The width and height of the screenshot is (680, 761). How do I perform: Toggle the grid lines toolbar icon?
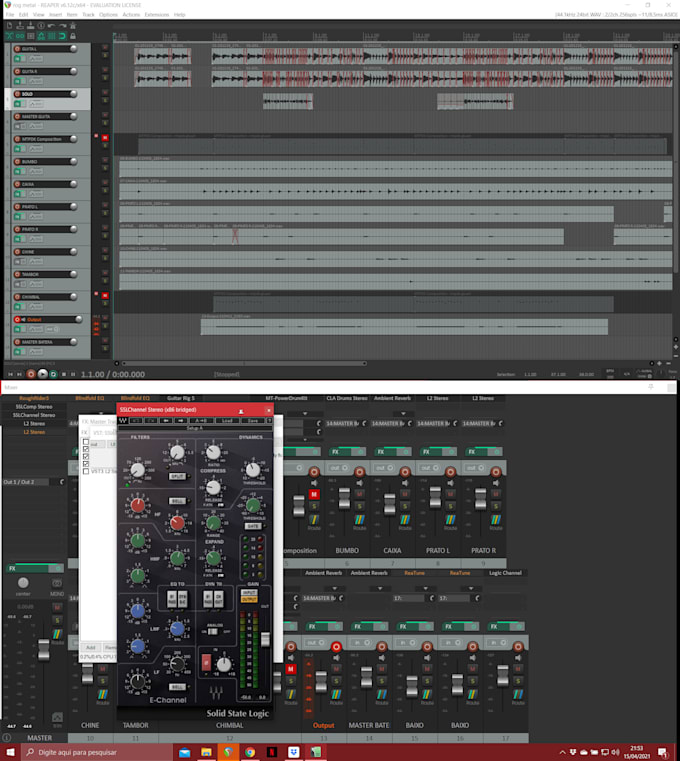pyautogui.click(x=51, y=36)
